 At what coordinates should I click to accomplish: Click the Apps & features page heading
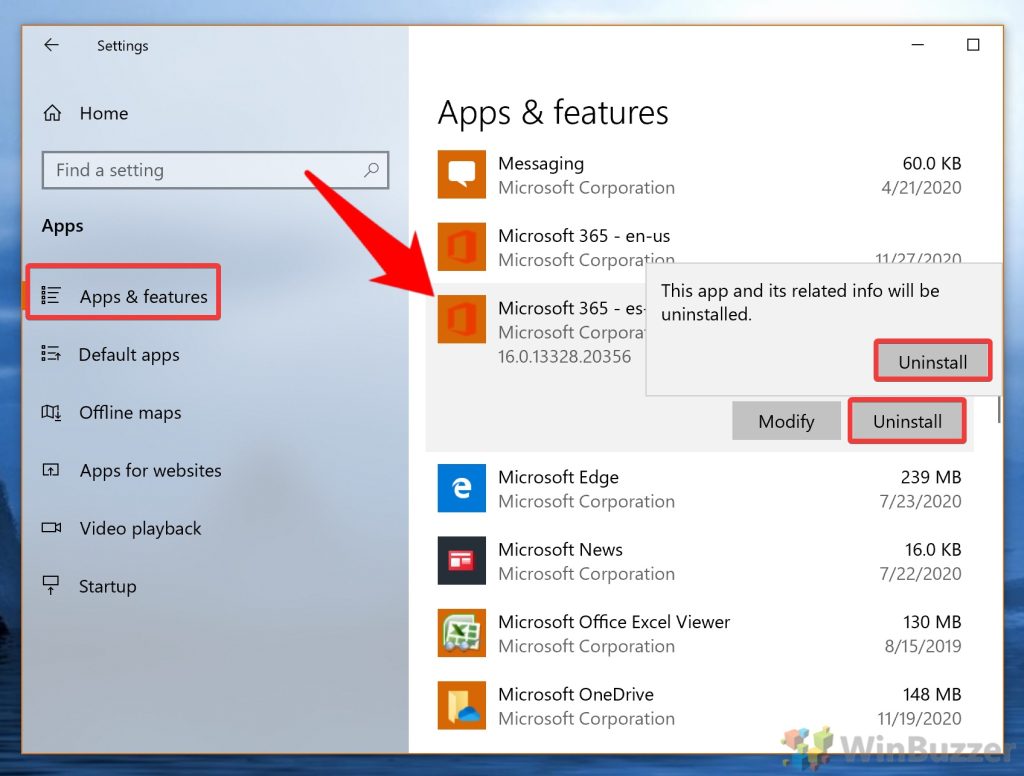click(553, 112)
